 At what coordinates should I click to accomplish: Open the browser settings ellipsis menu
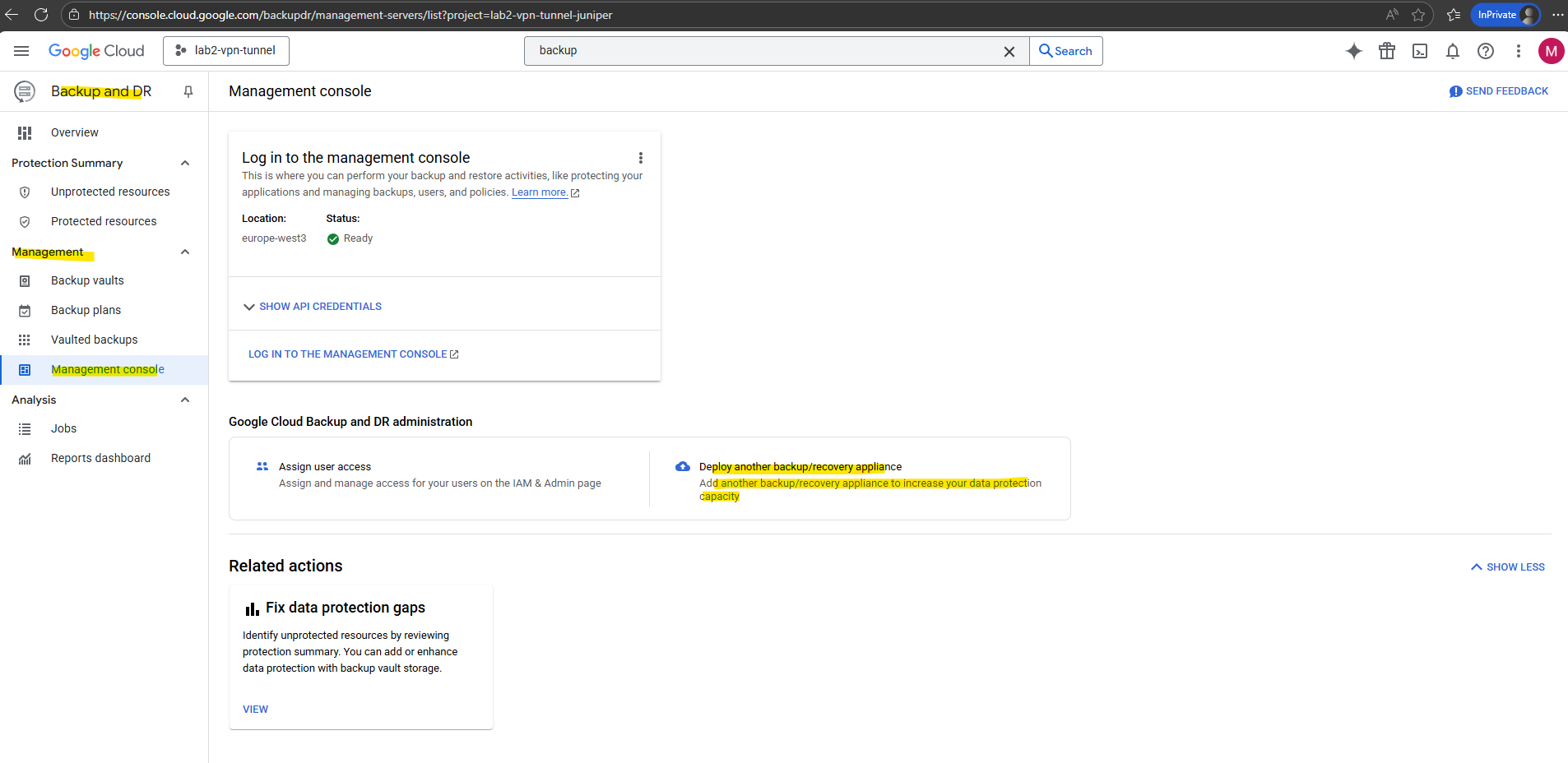click(x=1558, y=15)
